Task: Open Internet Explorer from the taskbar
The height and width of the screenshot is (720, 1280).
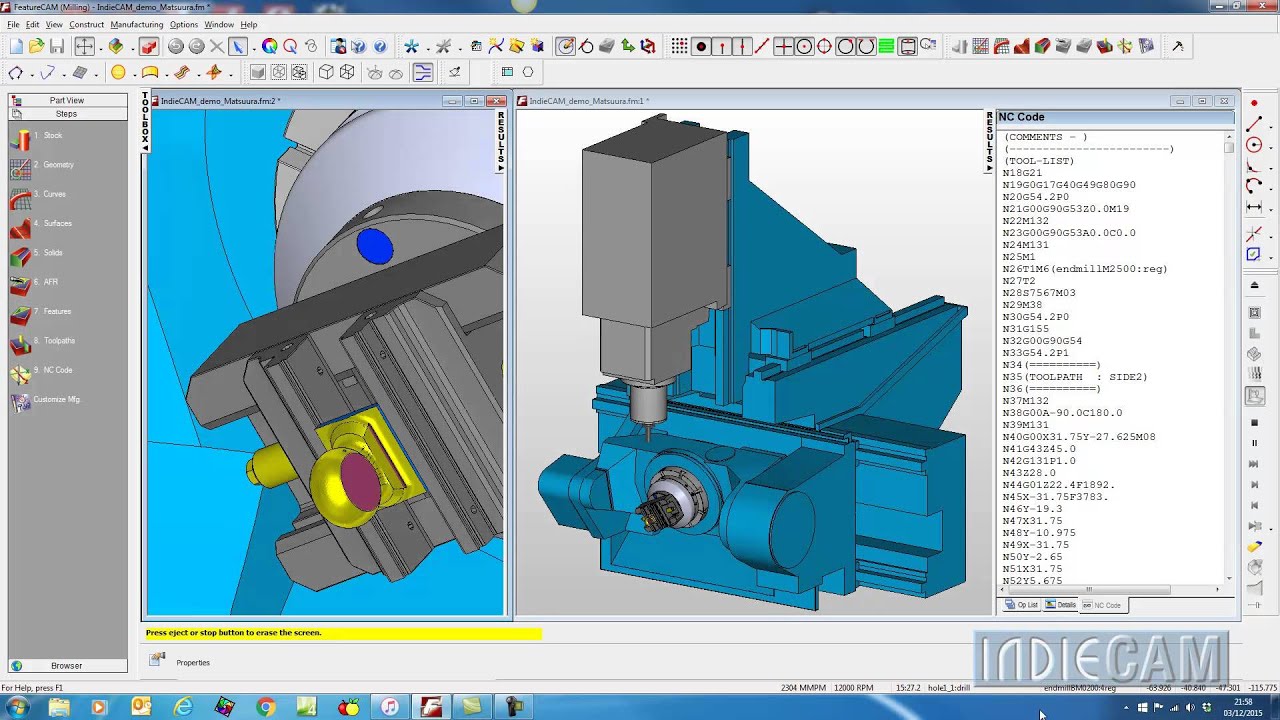Action: pyautogui.click(x=183, y=707)
